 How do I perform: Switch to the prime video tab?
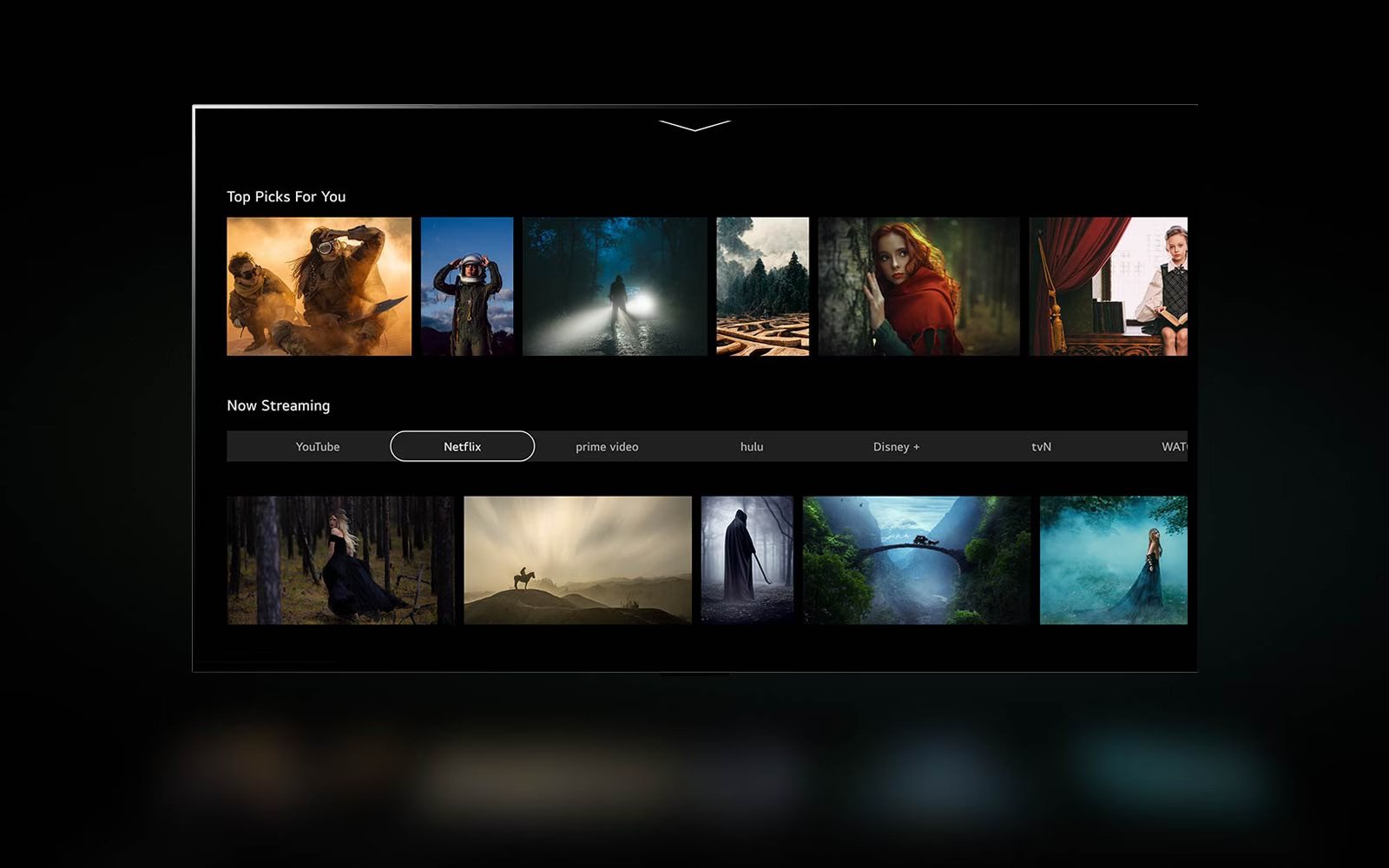(607, 446)
